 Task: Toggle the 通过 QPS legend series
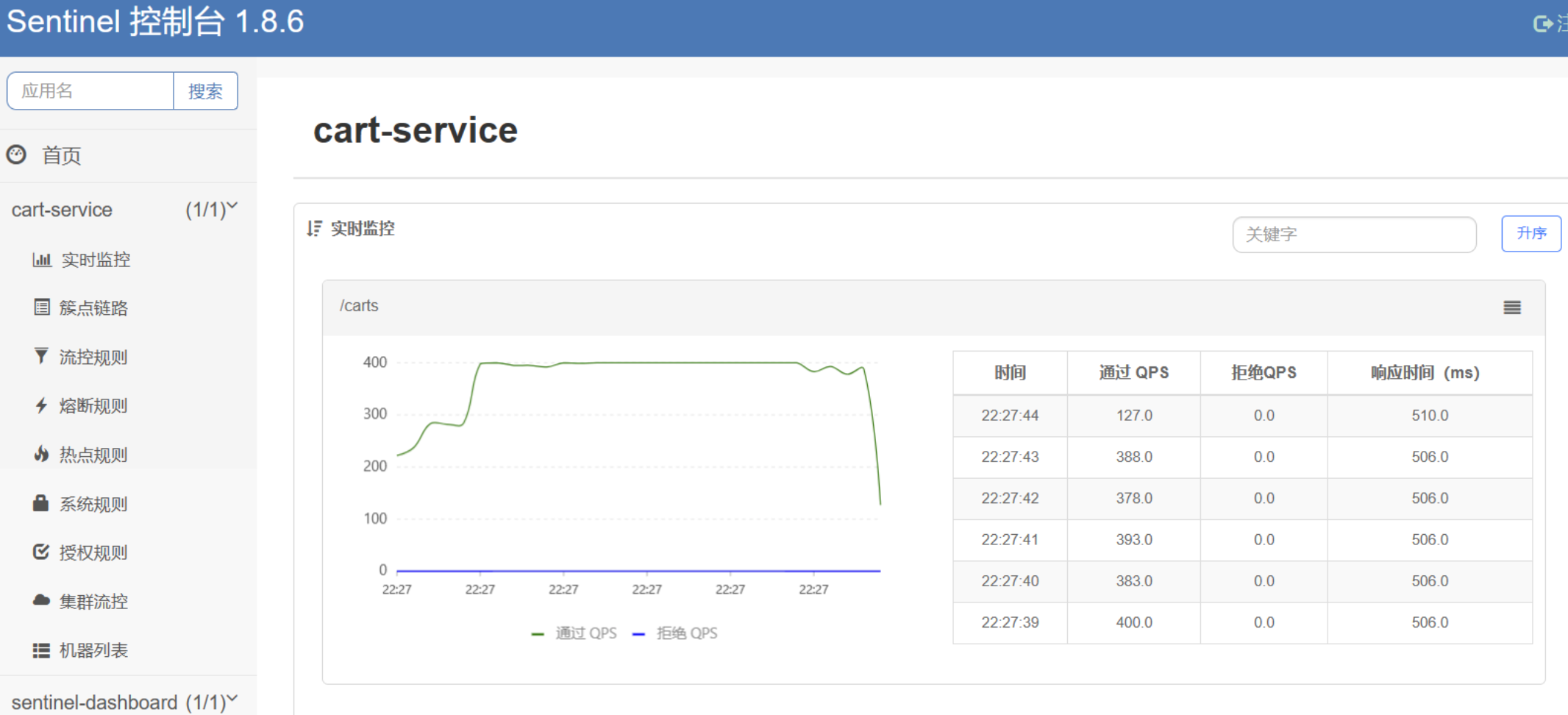(x=574, y=633)
